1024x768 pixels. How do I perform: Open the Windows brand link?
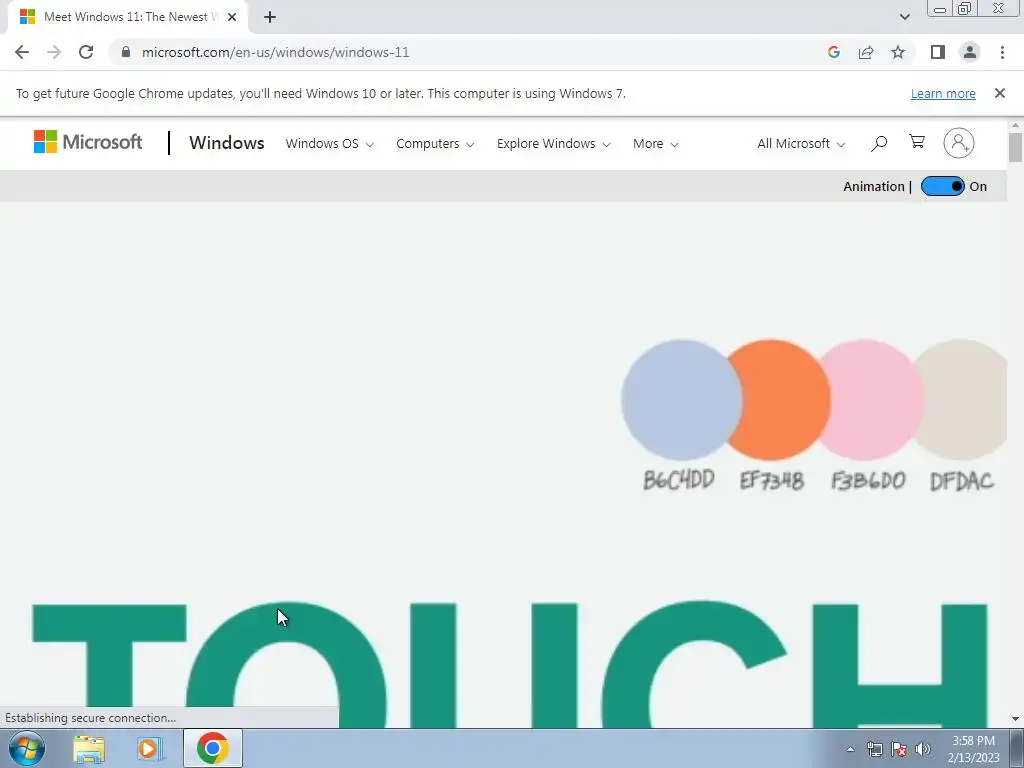click(227, 143)
